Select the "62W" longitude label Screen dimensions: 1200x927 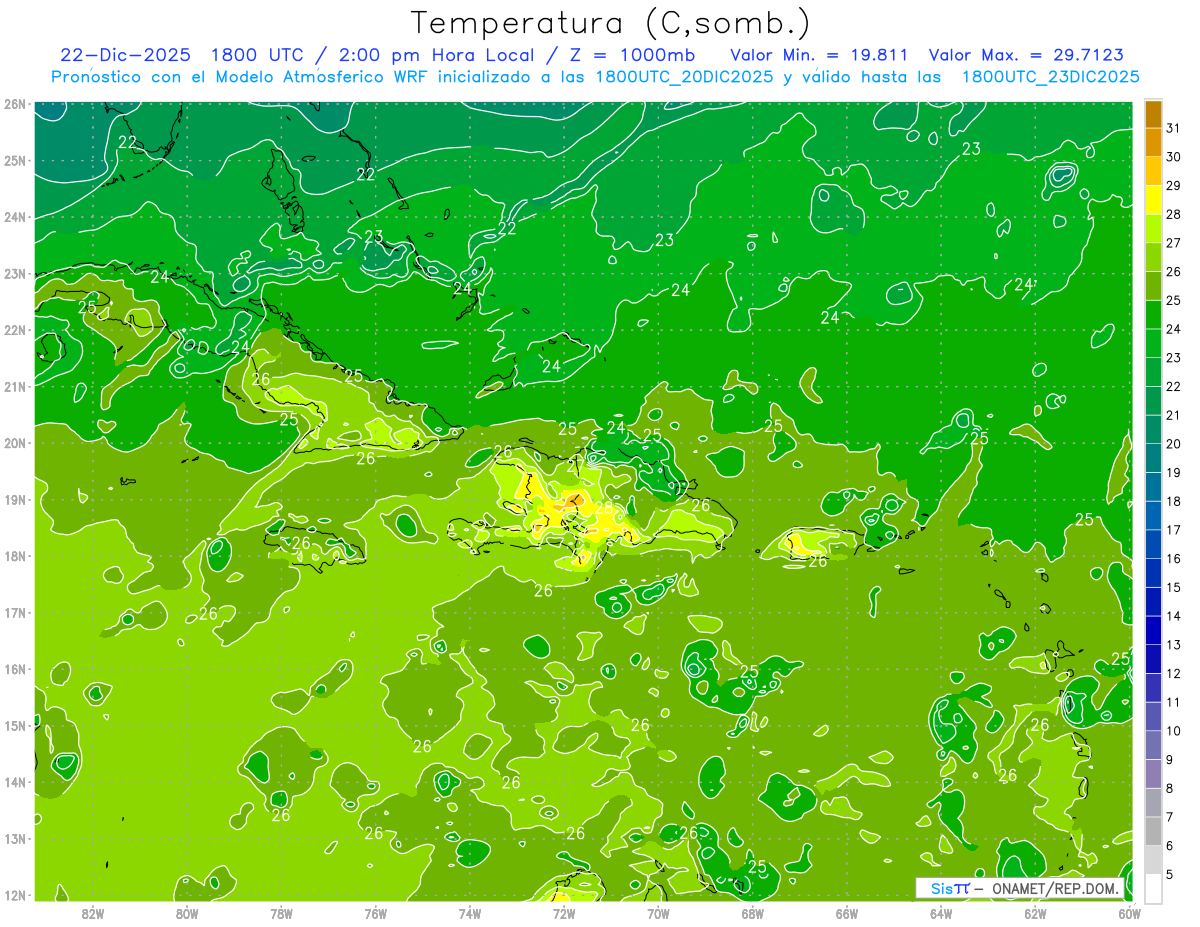click(1035, 913)
